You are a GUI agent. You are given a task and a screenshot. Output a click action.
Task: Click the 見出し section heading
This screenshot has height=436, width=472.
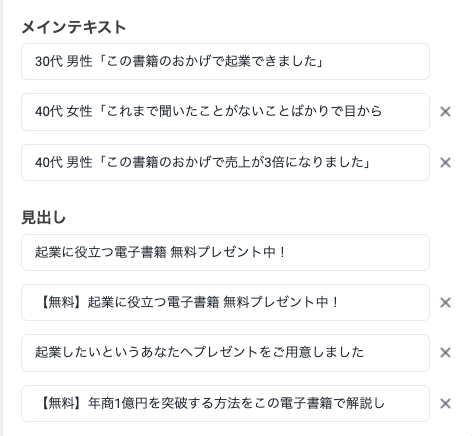click(x=43, y=218)
